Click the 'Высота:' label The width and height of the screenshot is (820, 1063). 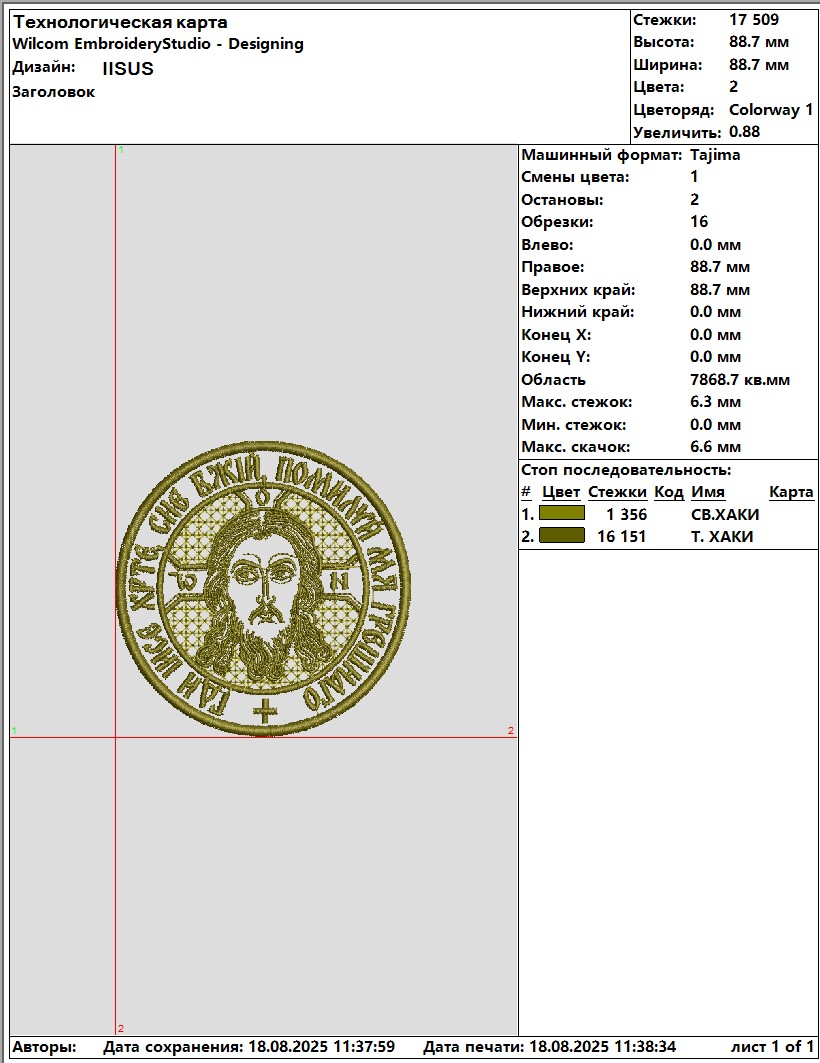[664, 42]
